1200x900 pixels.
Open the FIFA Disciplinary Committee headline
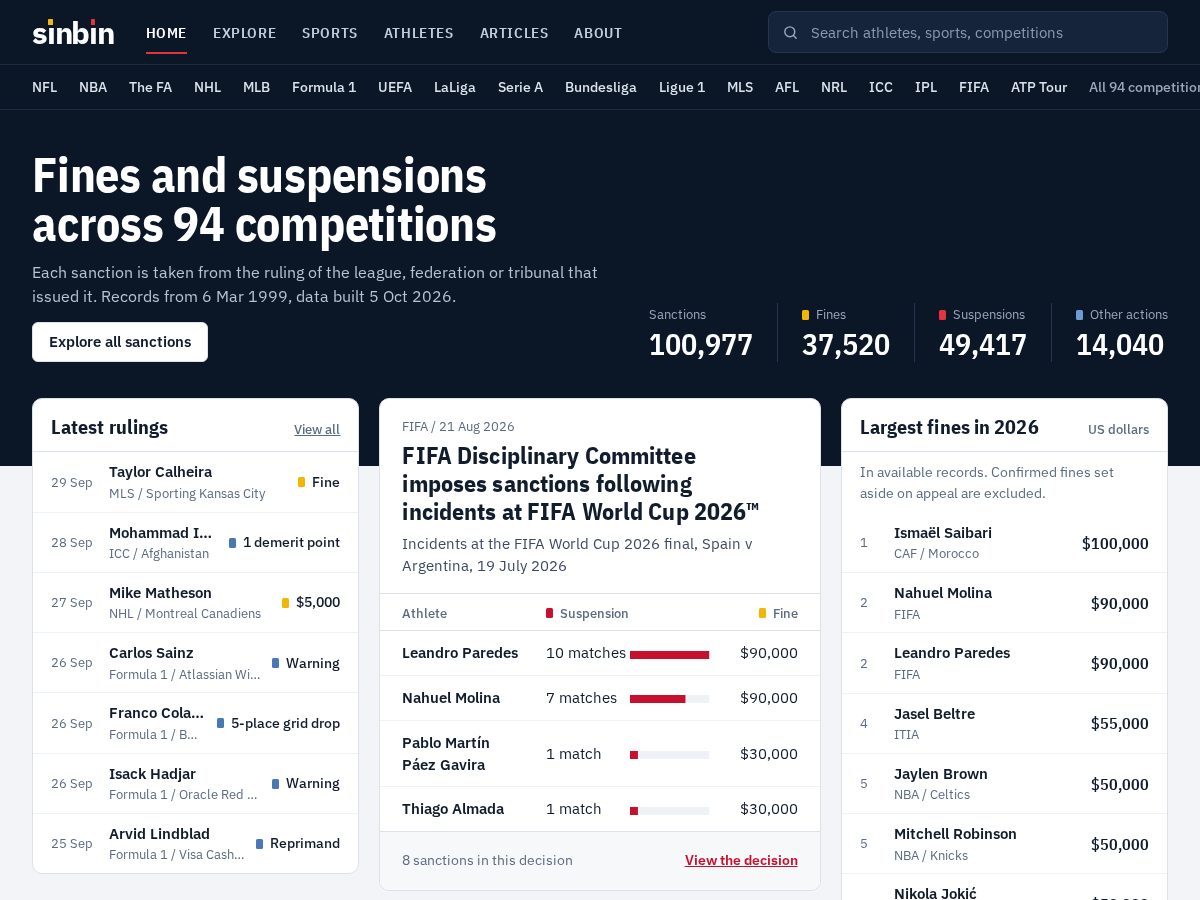580,484
